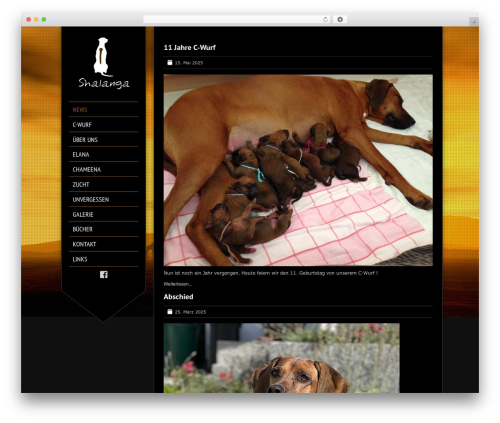Image resolution: width=500 pixels, height=423 pixels.
Task: Click the date text '25. März 2025'
Action: pyautogui.click(x=190, y=312)
